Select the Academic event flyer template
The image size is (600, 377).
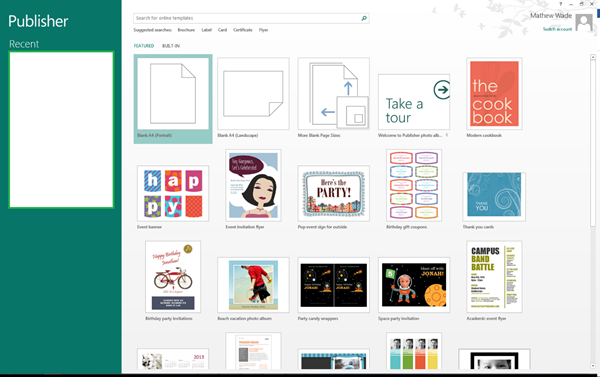(x=494, y=277)
